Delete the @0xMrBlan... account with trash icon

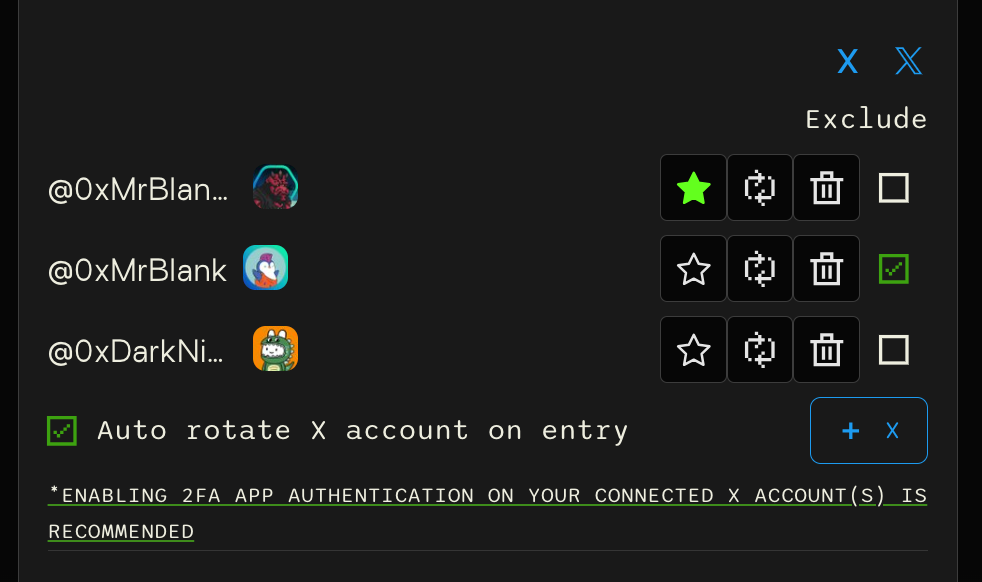point(826,188)
